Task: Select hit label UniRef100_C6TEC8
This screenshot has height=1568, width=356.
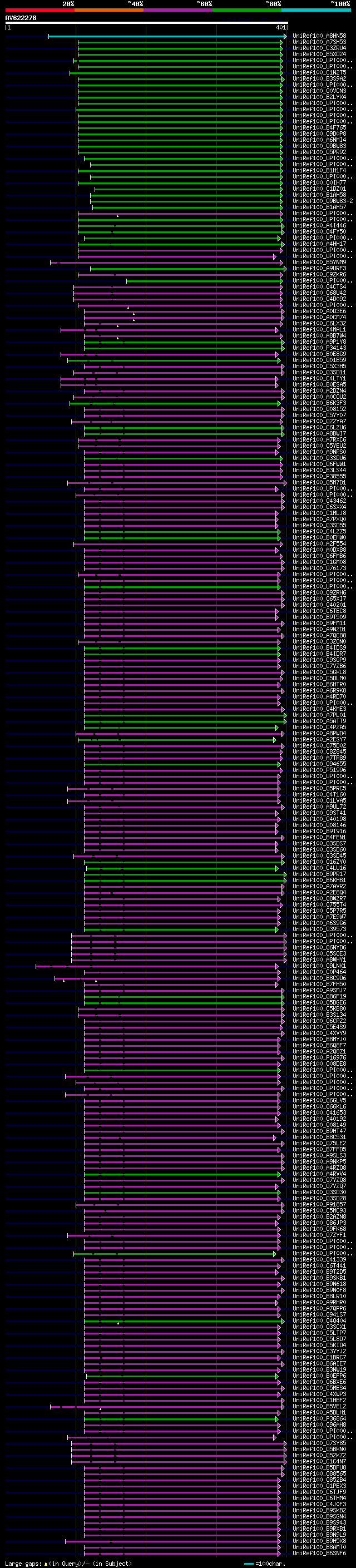Action: [x=319, y=611]
